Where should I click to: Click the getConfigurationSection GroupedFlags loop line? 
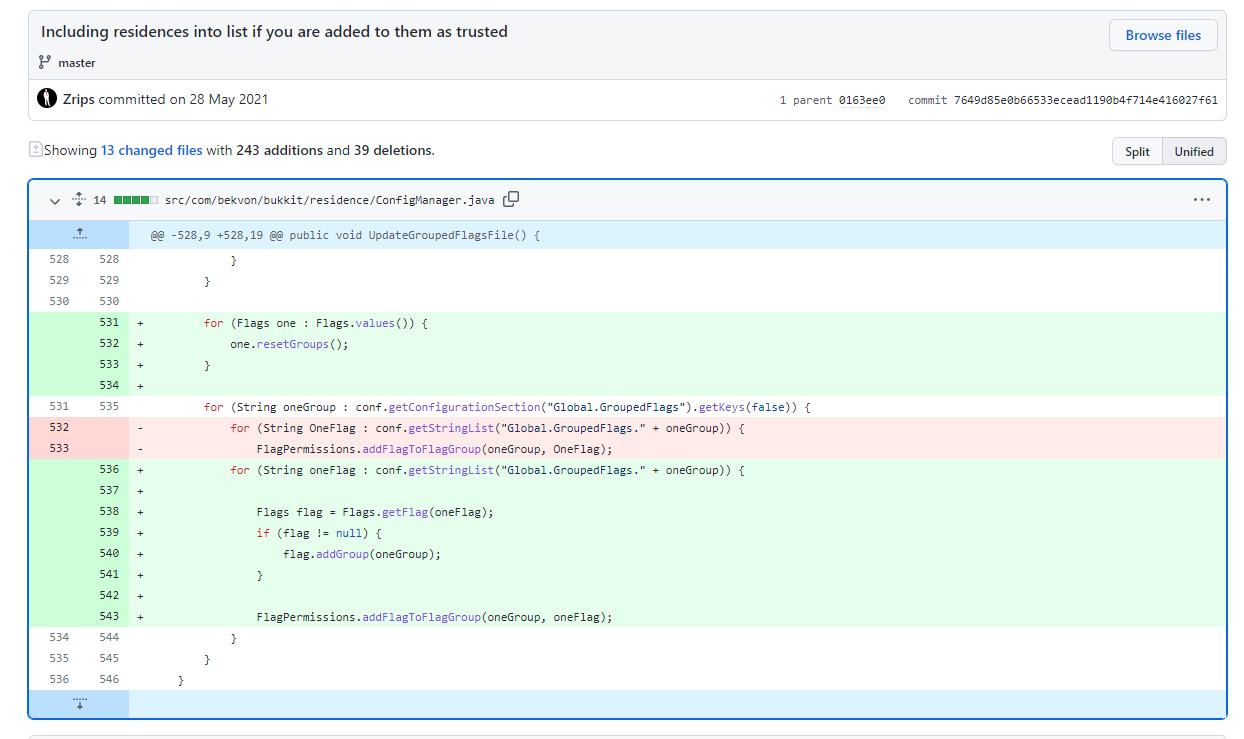coord(507,407)
